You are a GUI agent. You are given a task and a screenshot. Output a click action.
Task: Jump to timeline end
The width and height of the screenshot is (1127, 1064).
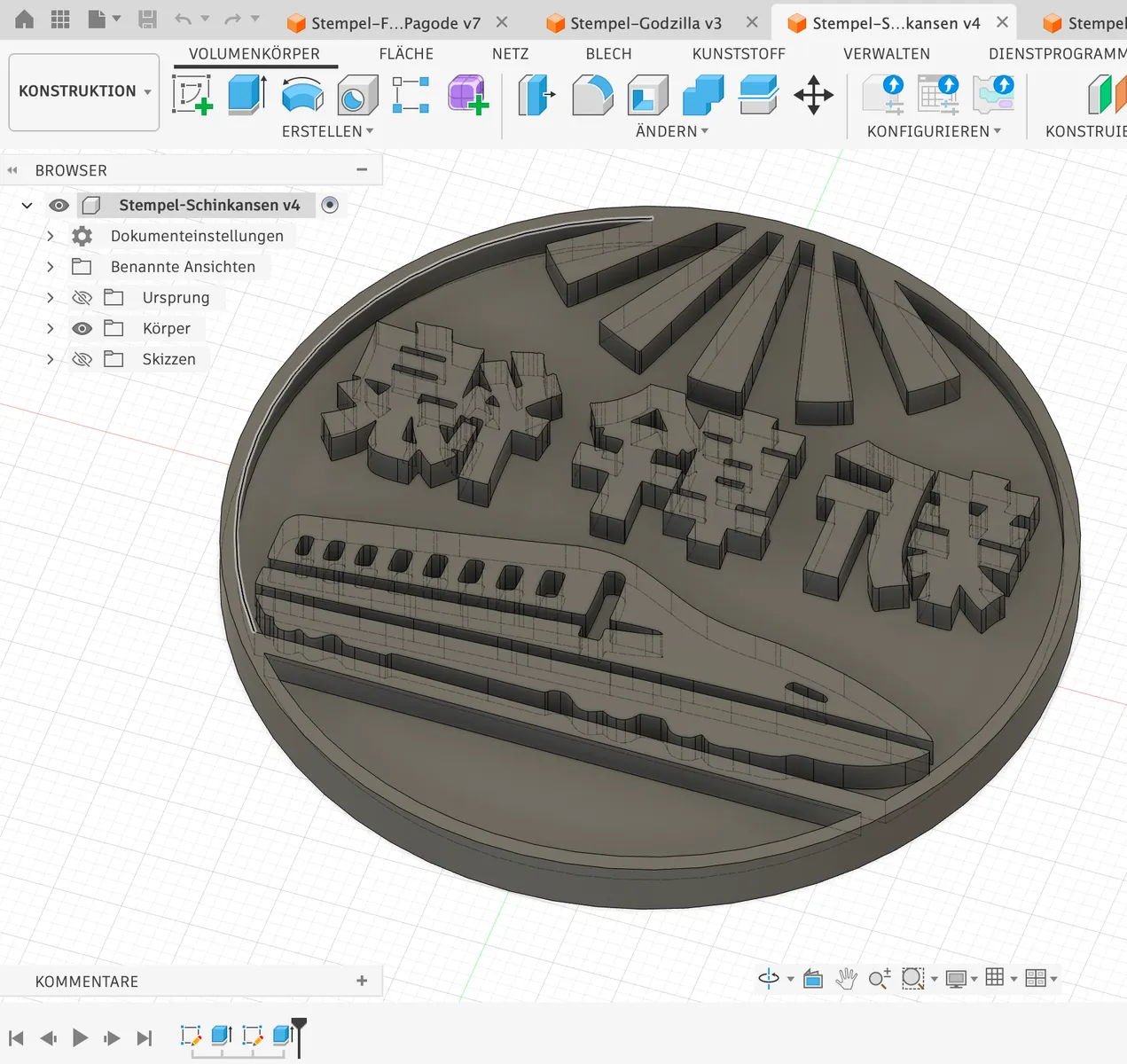point(145,1037)
